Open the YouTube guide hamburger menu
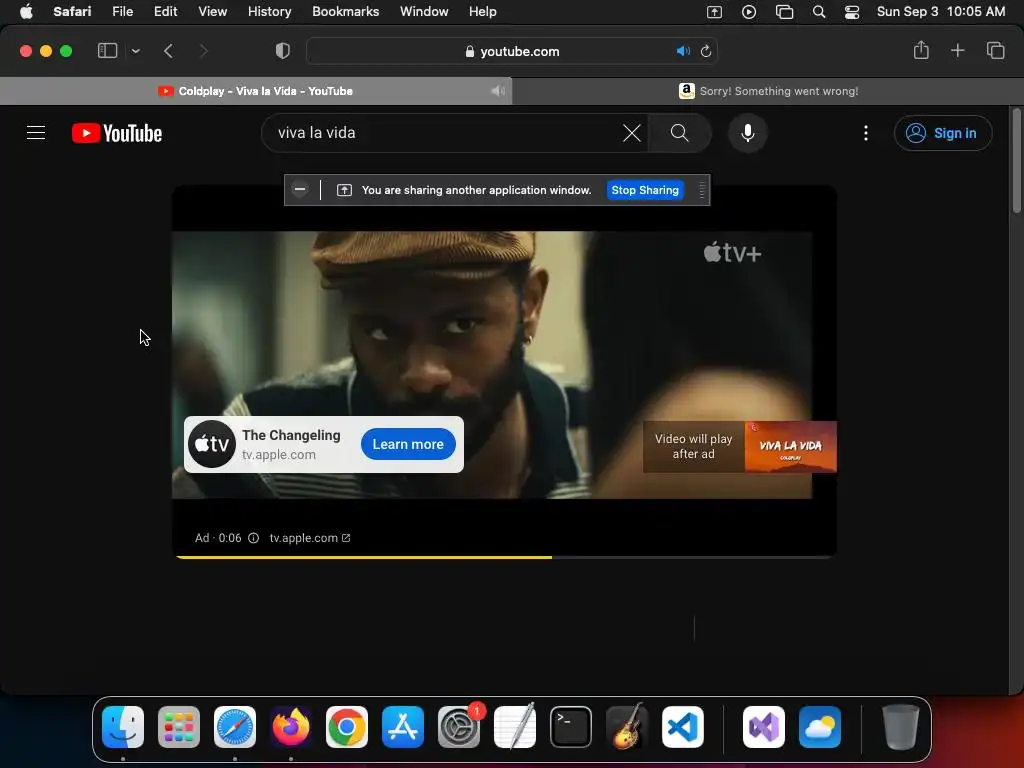The width and height of the screenshot is (1024, 768). point(36,133)
